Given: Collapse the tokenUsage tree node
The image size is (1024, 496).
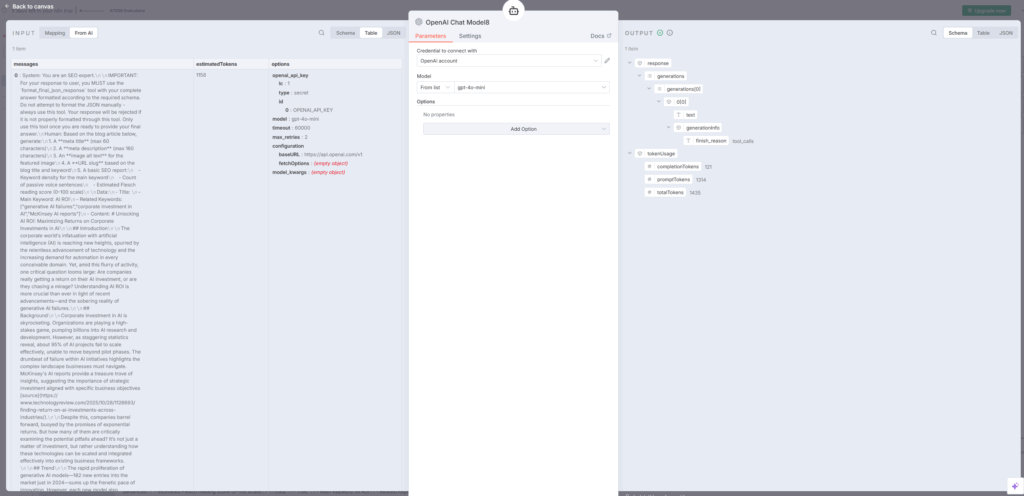Looking at the screenshot, I should (x=629, y=153).
